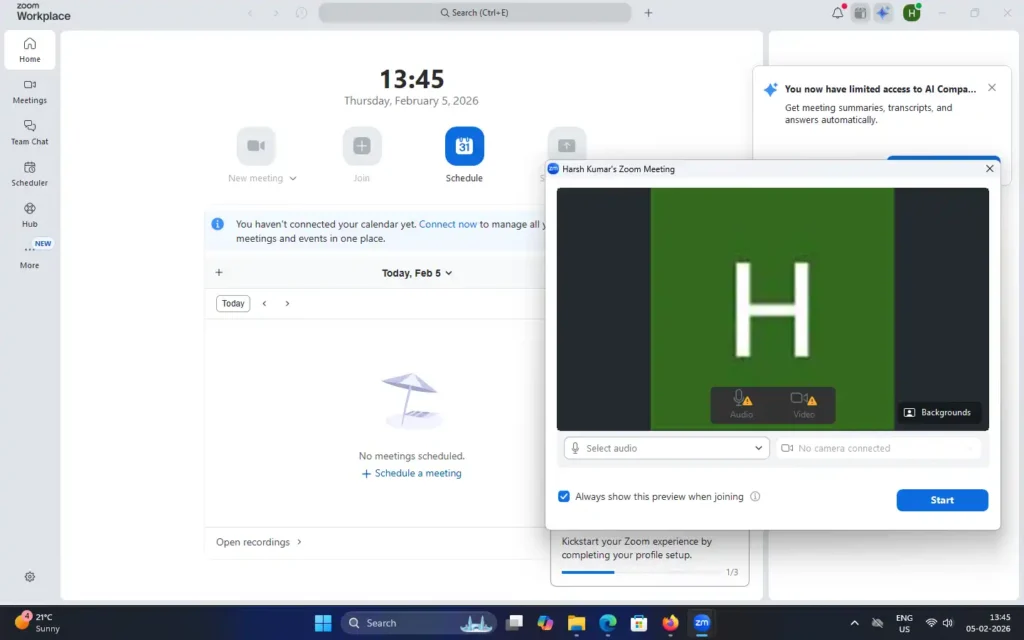This screenshot has width=1024, height=640.
Task: Open the Select audio dropdown
Action: [x=665, y=448]
